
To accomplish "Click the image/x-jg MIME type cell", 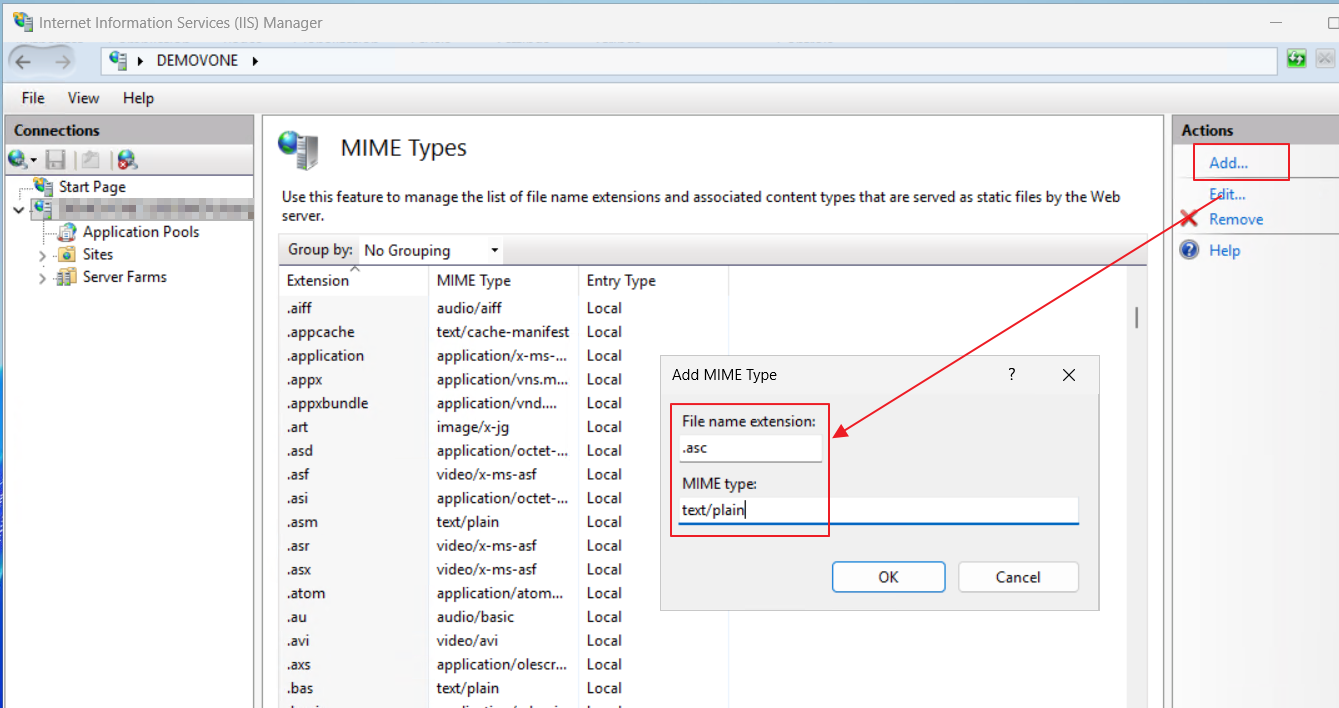I will (x=472, y=427).
